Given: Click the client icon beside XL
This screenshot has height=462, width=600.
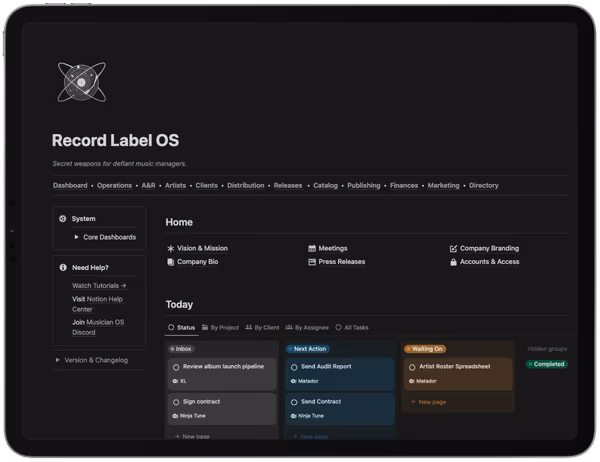Looking at the screenshot, I should (175, 381).
